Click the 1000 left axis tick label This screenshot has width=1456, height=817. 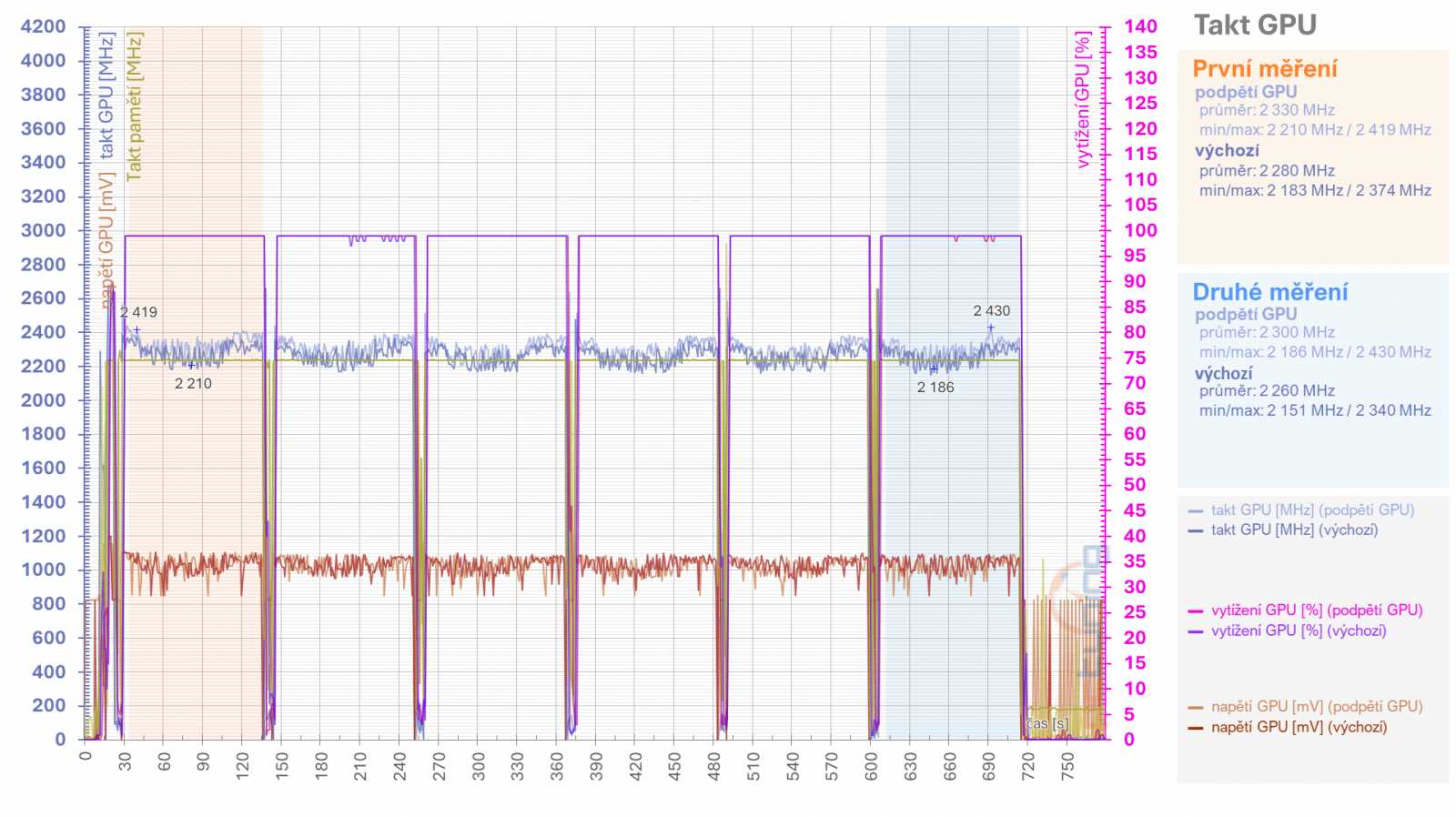click(44, 570)
